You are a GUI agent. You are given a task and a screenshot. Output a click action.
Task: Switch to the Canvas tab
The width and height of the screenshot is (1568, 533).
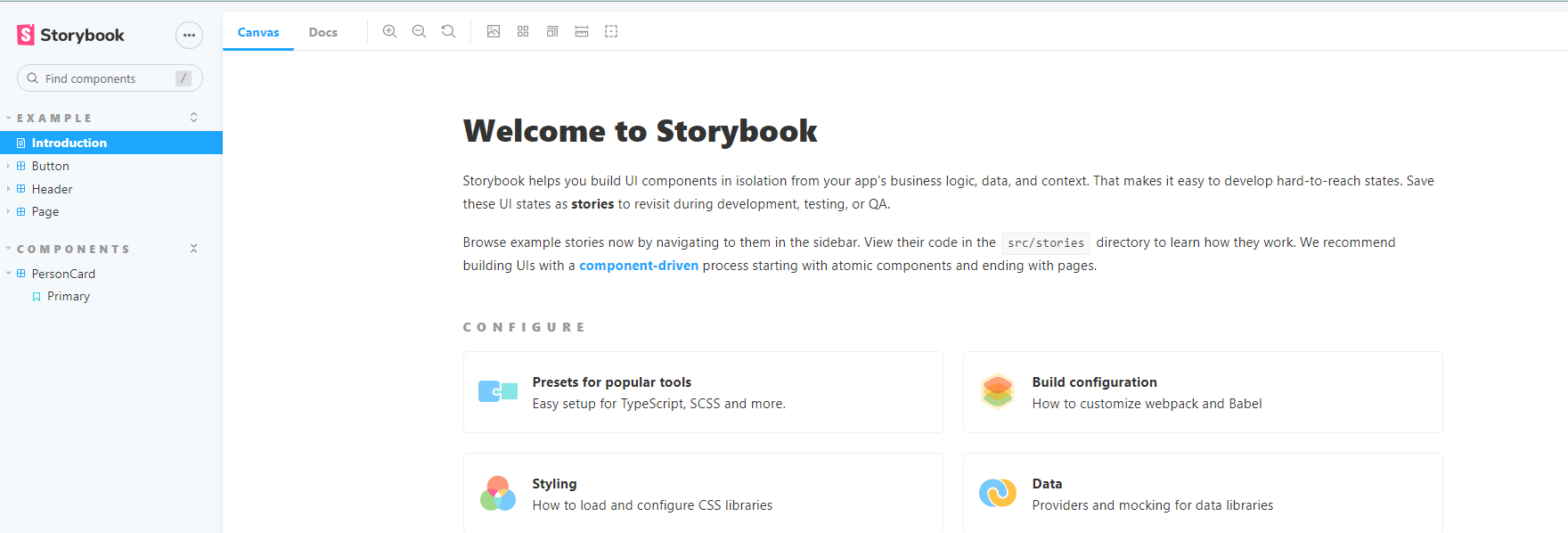[x=258, y=32]
